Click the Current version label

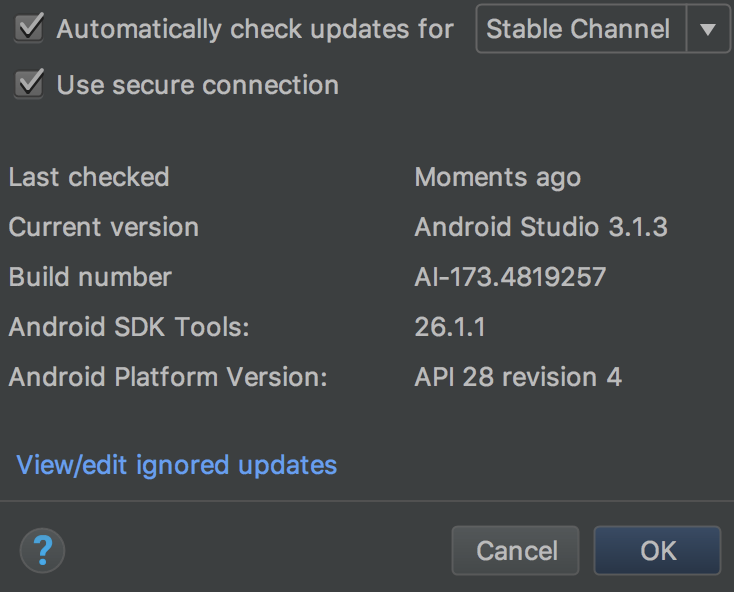tap(104, 227)
